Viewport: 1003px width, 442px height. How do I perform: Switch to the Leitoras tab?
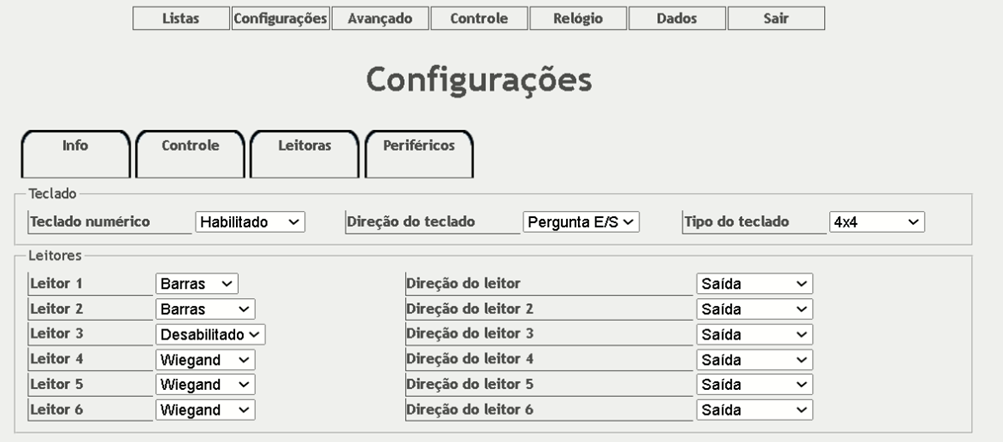coord(304,146)
